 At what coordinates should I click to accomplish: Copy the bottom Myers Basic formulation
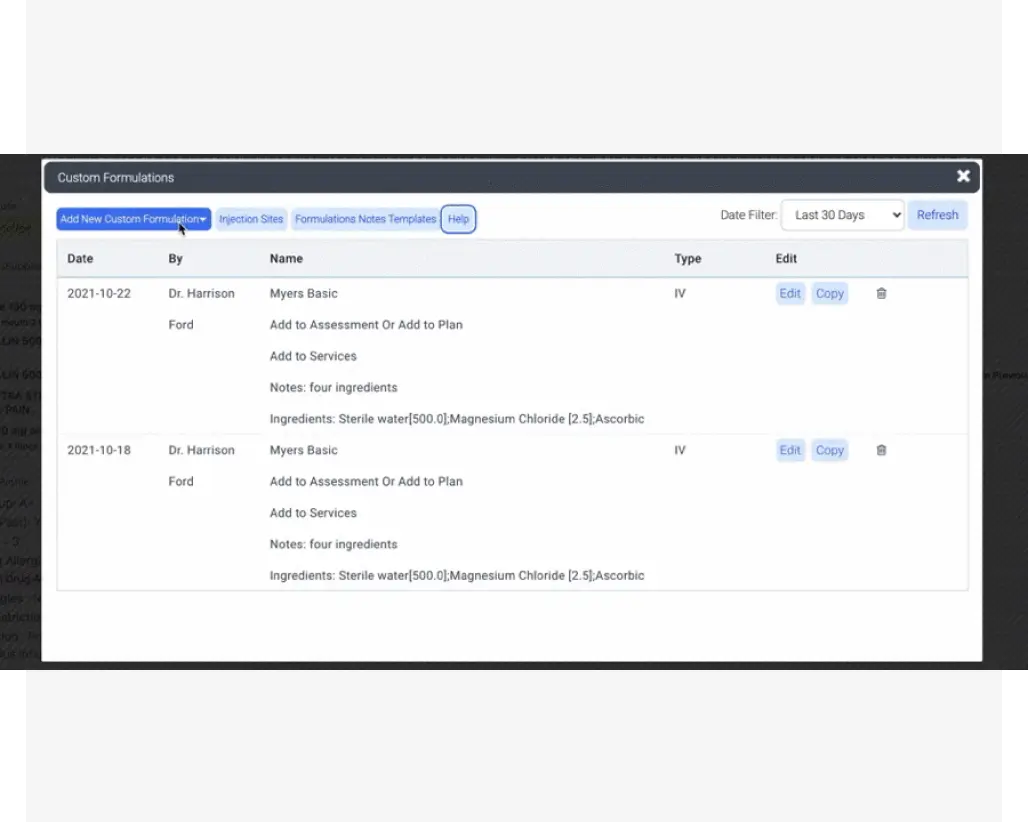[x=829, y=450]
